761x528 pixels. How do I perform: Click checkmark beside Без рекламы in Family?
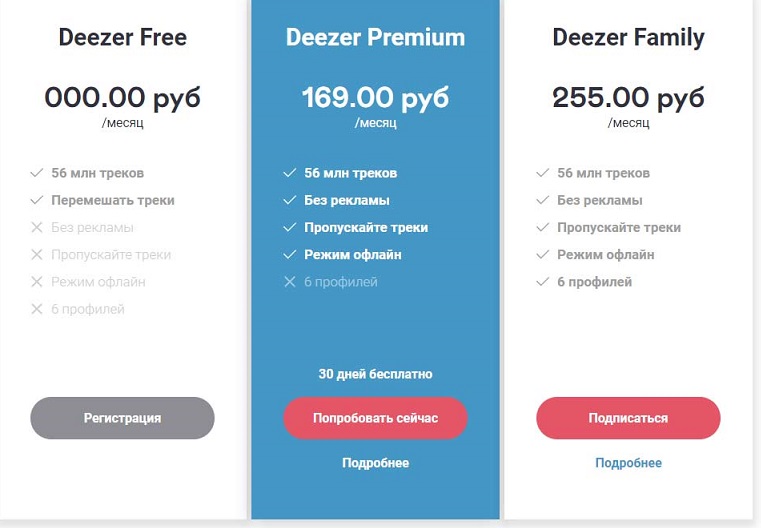543,200
